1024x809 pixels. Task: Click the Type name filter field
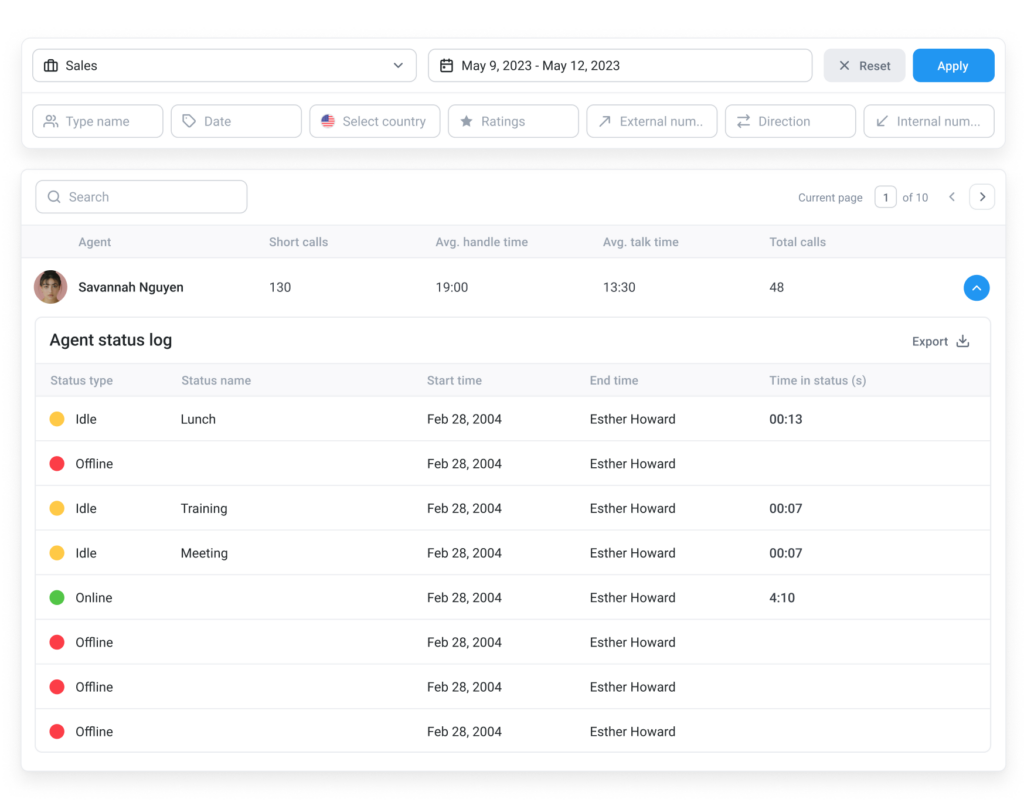point(98,121)
